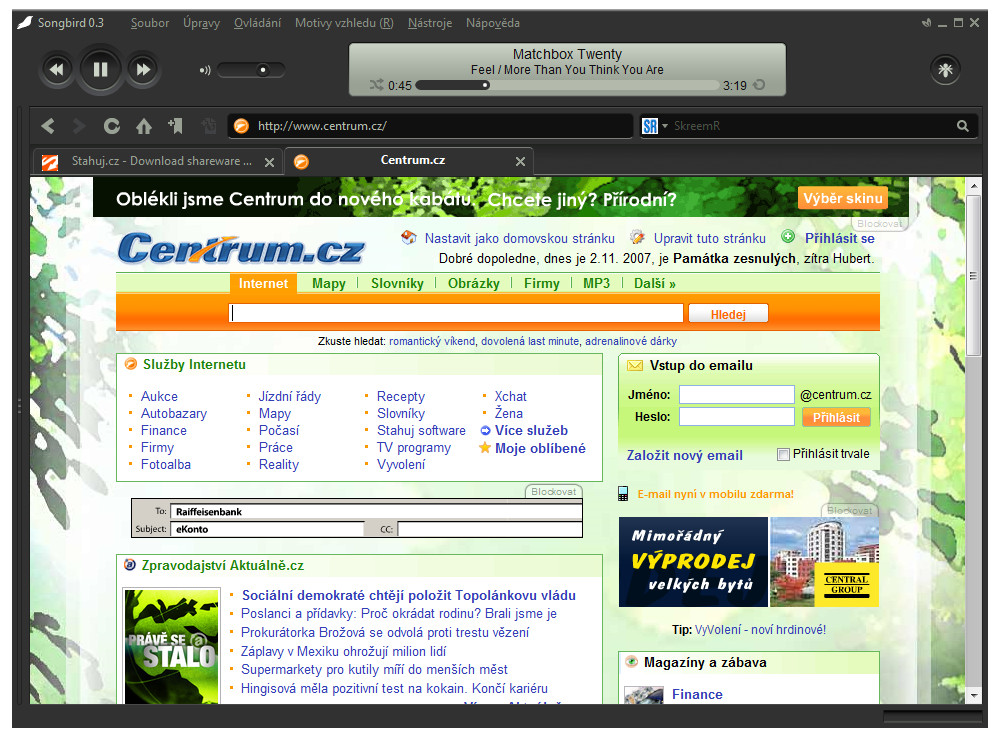Image resolution: width=998 pixels, height=744 pixels.
Task: Click the Heslo password field
Action: coord(736,417)
